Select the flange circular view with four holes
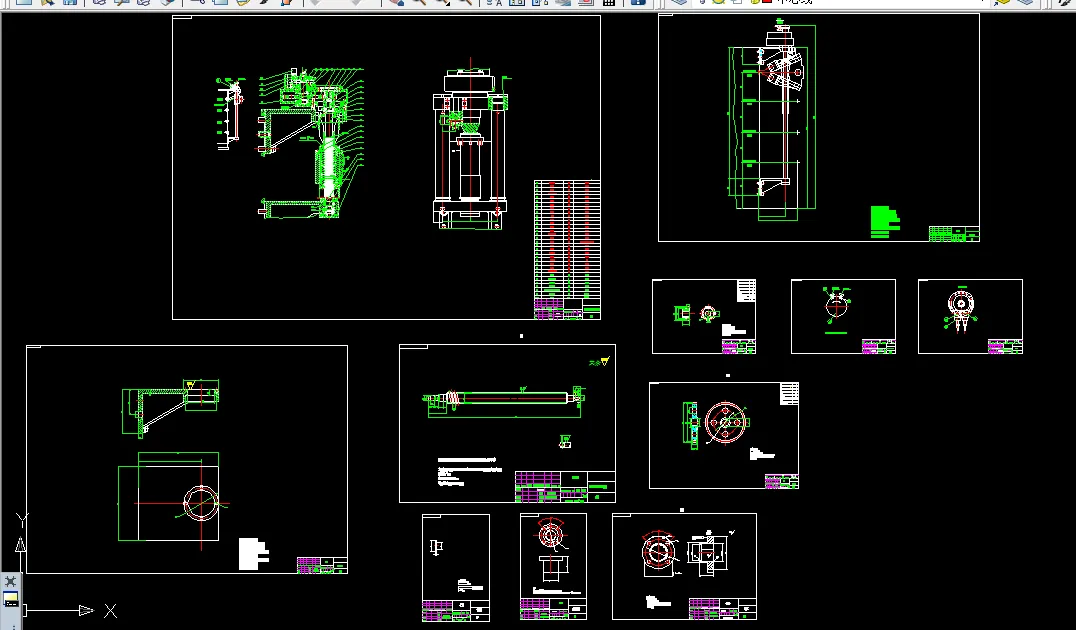The height and width of the screenshot is (630, 1076). [x=727, y=423]
